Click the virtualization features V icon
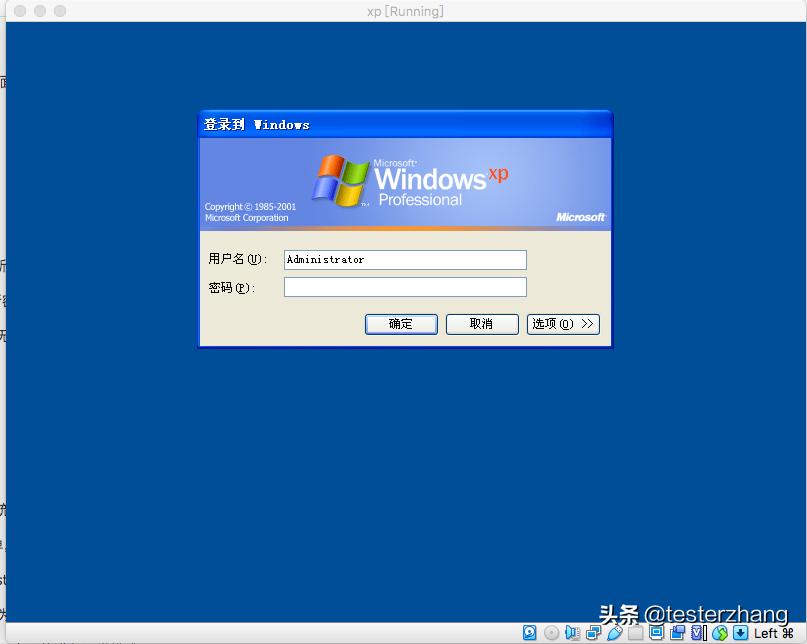Screen dimensions: 807x644 pos(696,632)
